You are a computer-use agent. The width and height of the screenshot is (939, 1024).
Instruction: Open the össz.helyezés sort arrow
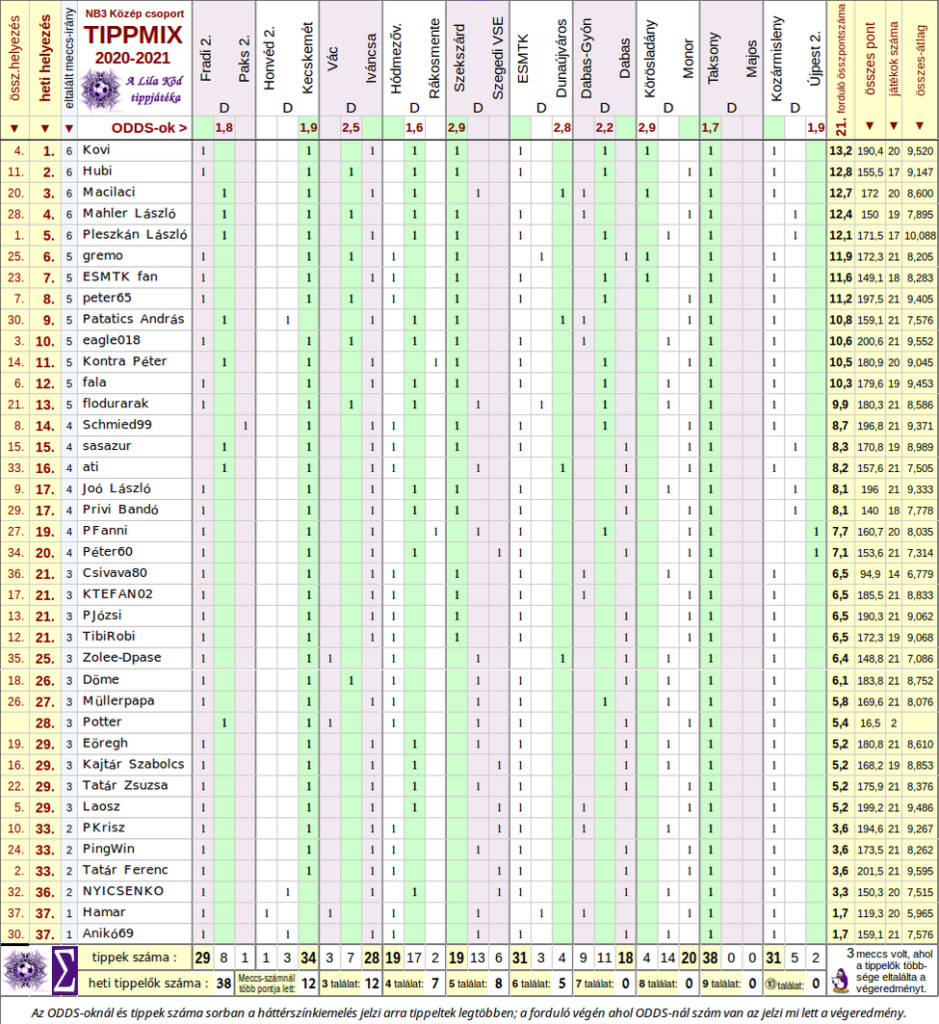[14, 128]
